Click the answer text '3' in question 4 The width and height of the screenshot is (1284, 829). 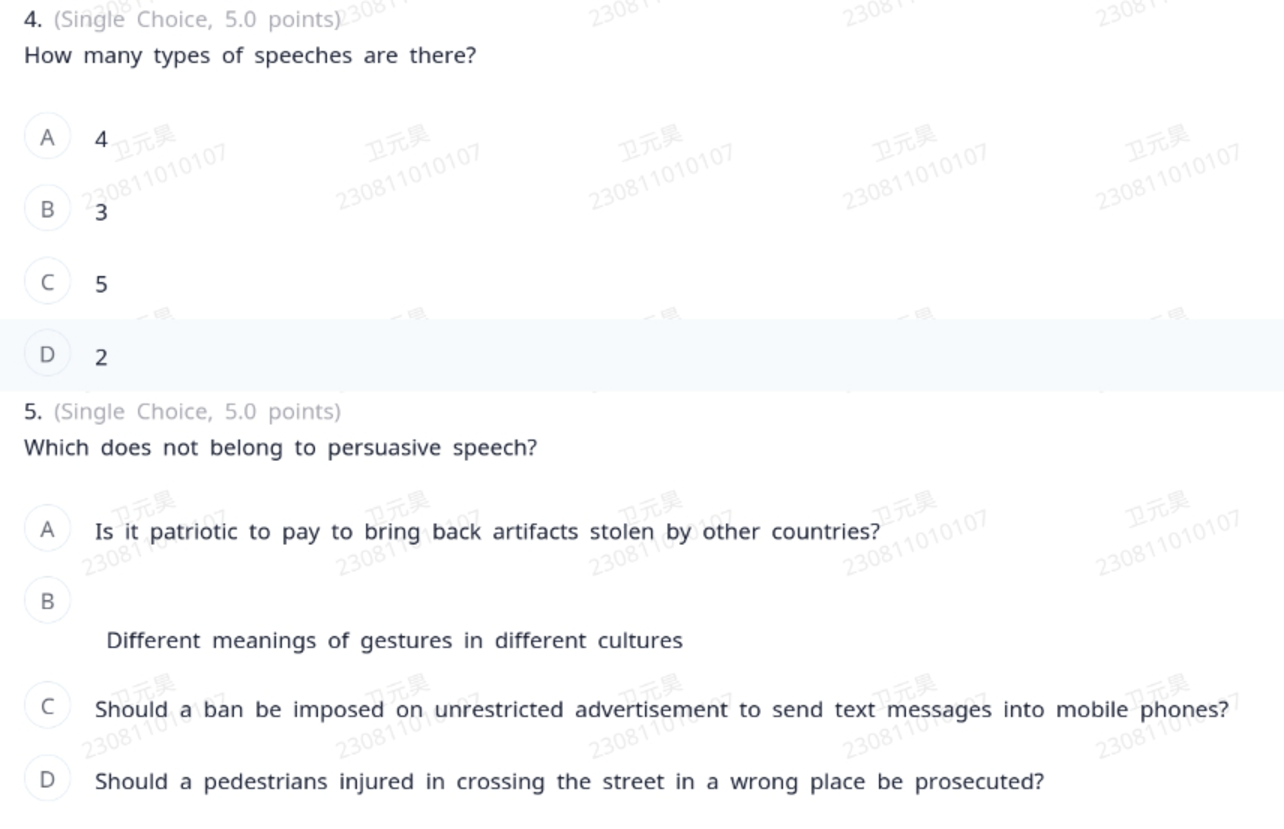coord(101,212)
